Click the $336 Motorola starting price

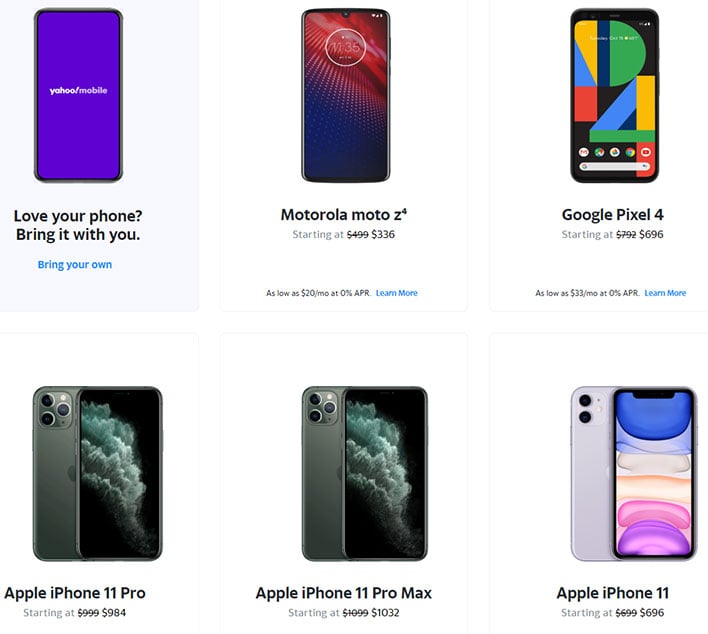(x=383, y=234)
